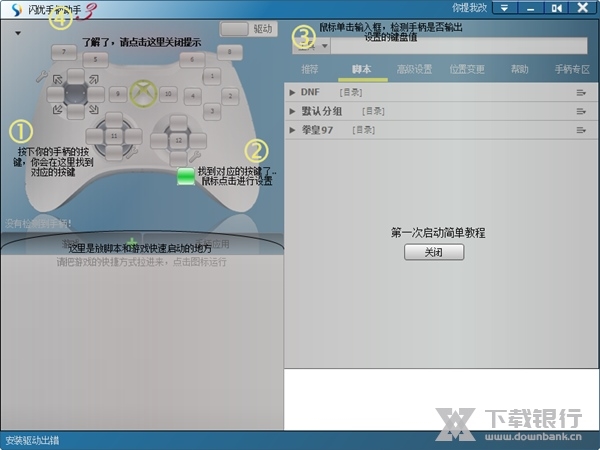Click shoulder button 6

point(192,59)
